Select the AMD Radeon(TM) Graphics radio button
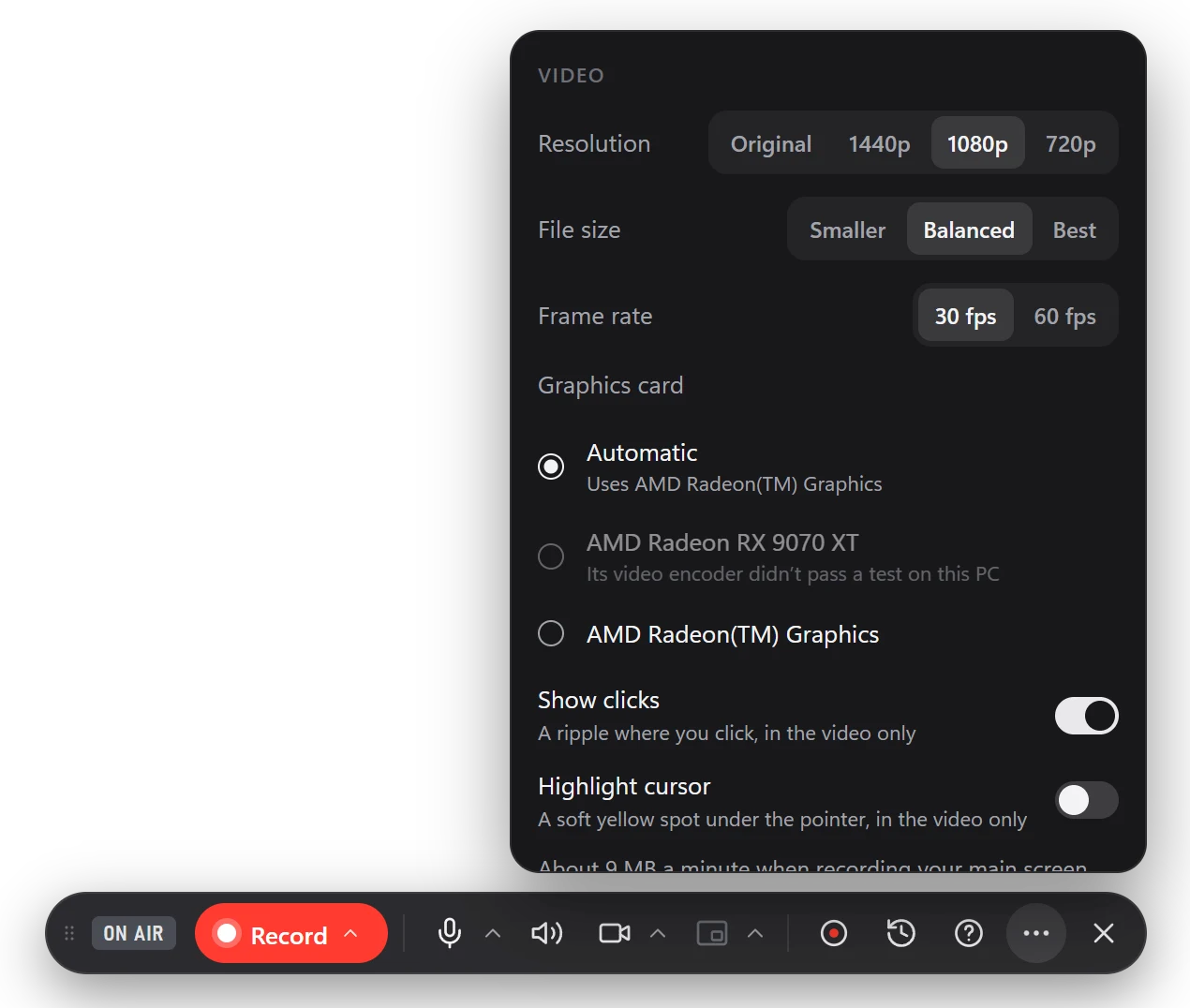 (x=551, y=633)
